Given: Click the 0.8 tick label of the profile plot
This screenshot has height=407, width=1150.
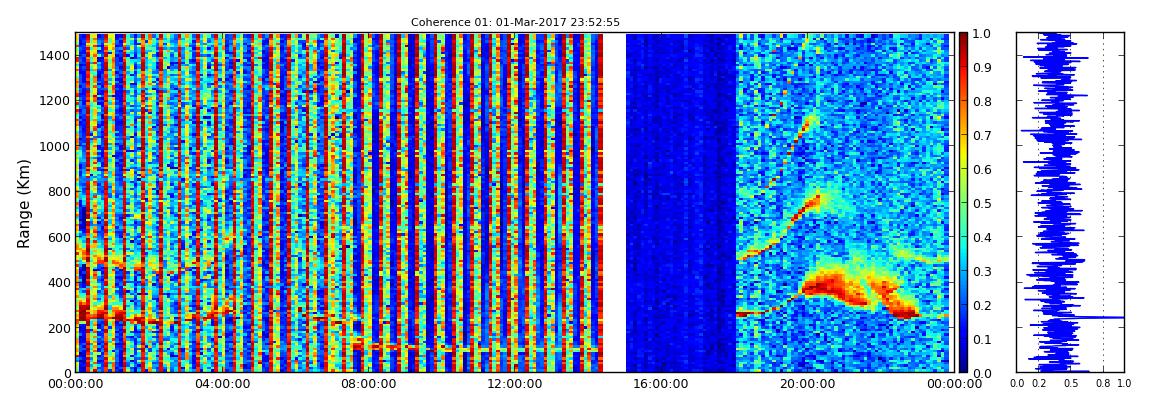Looking at the screenshot, I should 1104,384.
